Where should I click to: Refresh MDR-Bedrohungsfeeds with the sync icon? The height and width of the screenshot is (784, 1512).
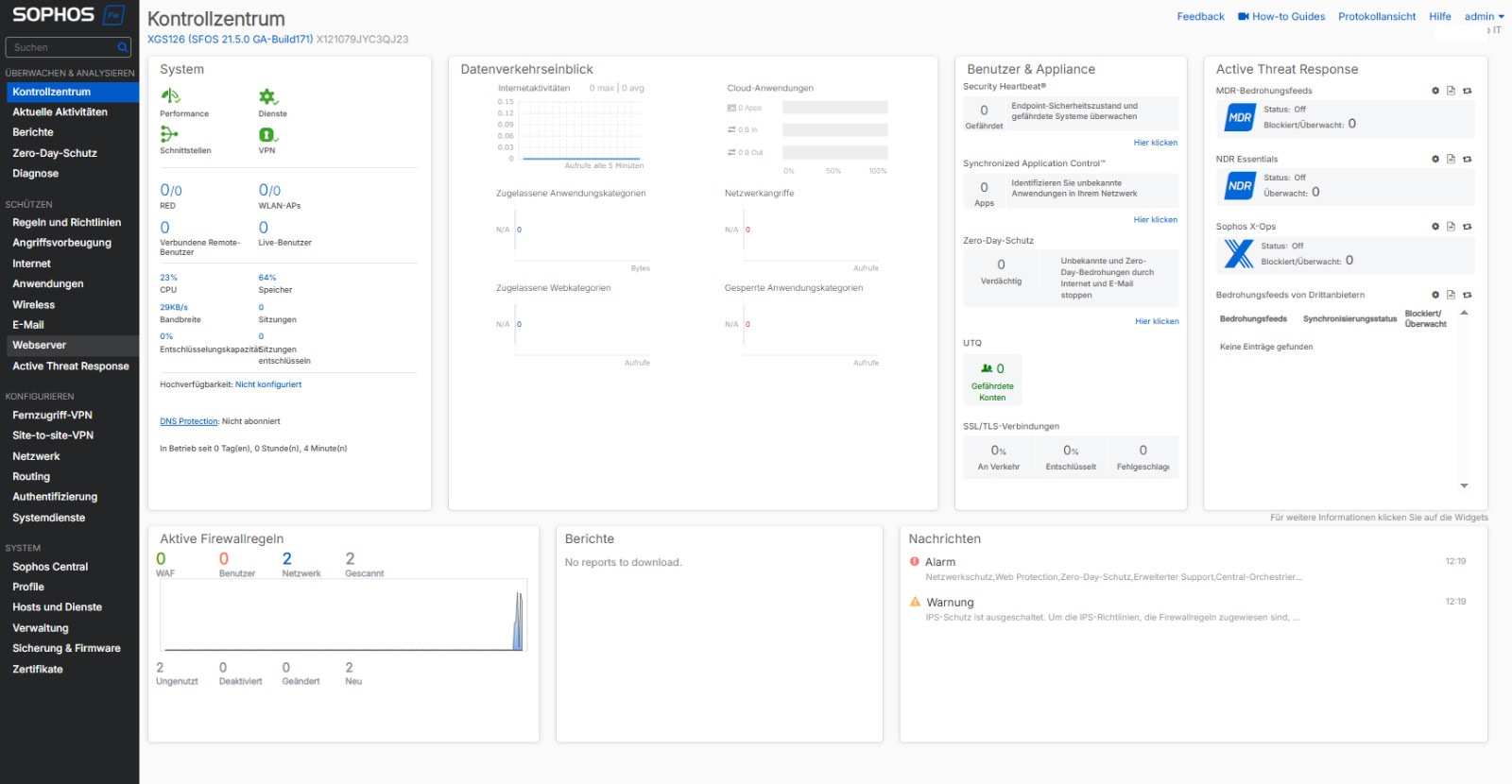(x=1467, y=91)
